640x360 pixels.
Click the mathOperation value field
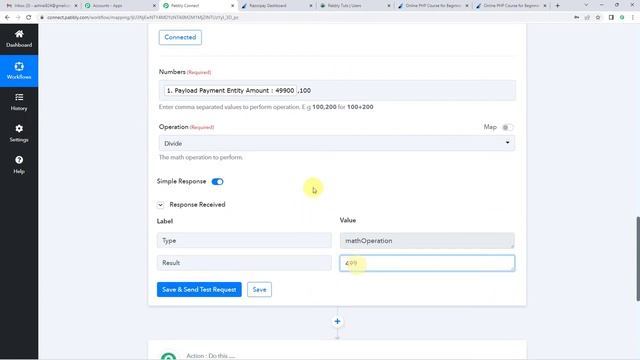pyautogui.click(x=427, y=240)
